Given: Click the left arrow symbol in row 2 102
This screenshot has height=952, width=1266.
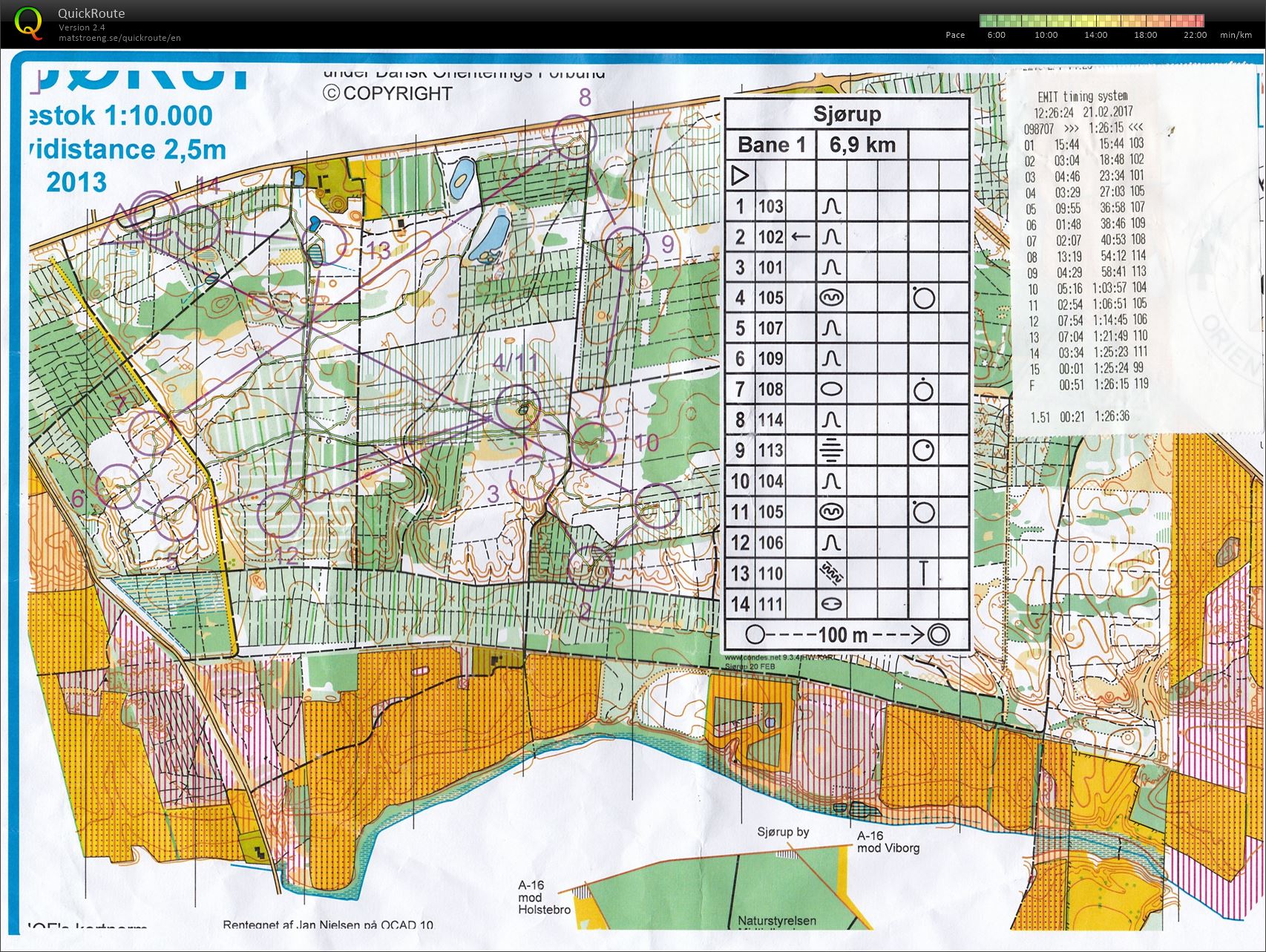Looking at the screenshot, I should tap(801, 237).
